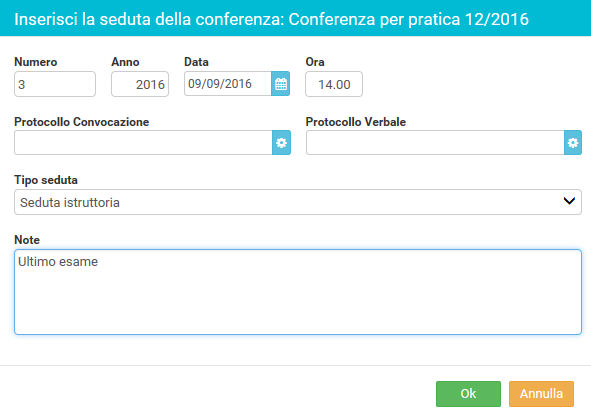This screenshot has height=416, width=591.
Task: Open the calendar picker for Data
Action: (x=280, y=84)
